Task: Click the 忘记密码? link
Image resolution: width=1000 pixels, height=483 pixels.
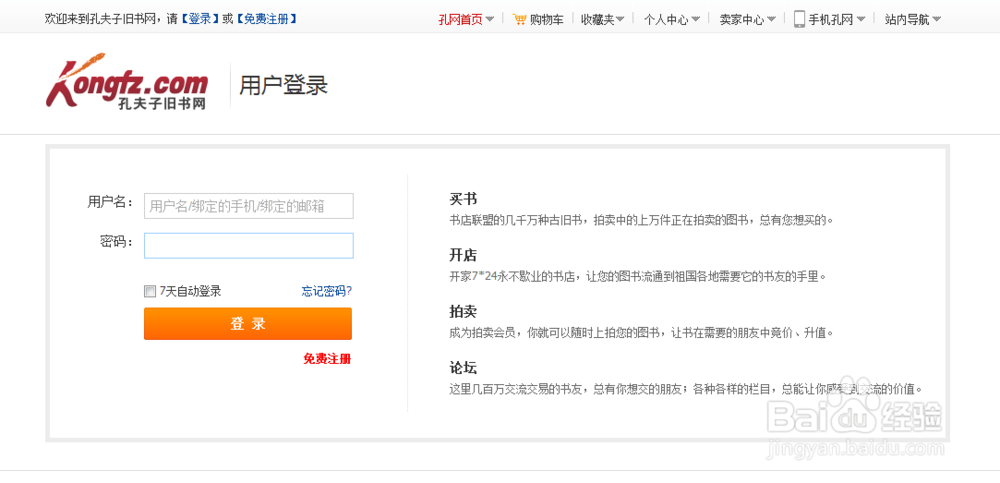Action: [x=327, y=292]
